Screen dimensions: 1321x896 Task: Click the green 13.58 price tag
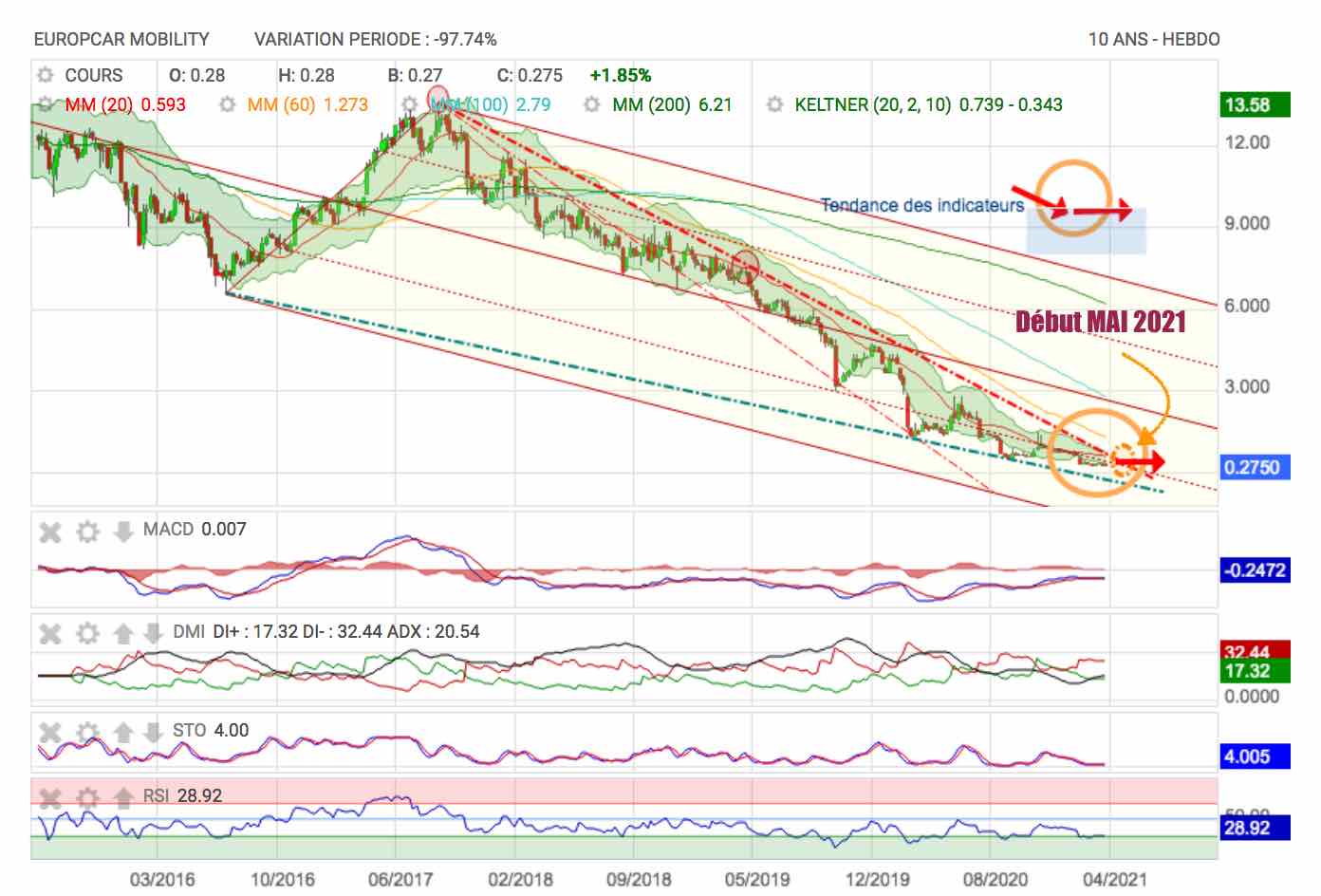pos(1255,104)
